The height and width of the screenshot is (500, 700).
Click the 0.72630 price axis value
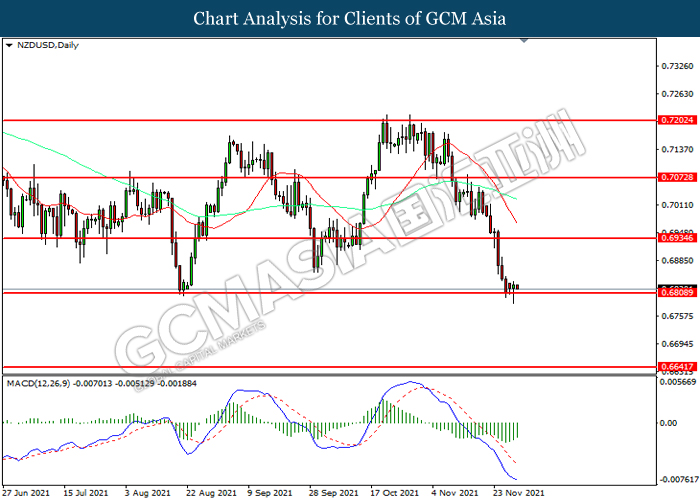tap(677, 94)
